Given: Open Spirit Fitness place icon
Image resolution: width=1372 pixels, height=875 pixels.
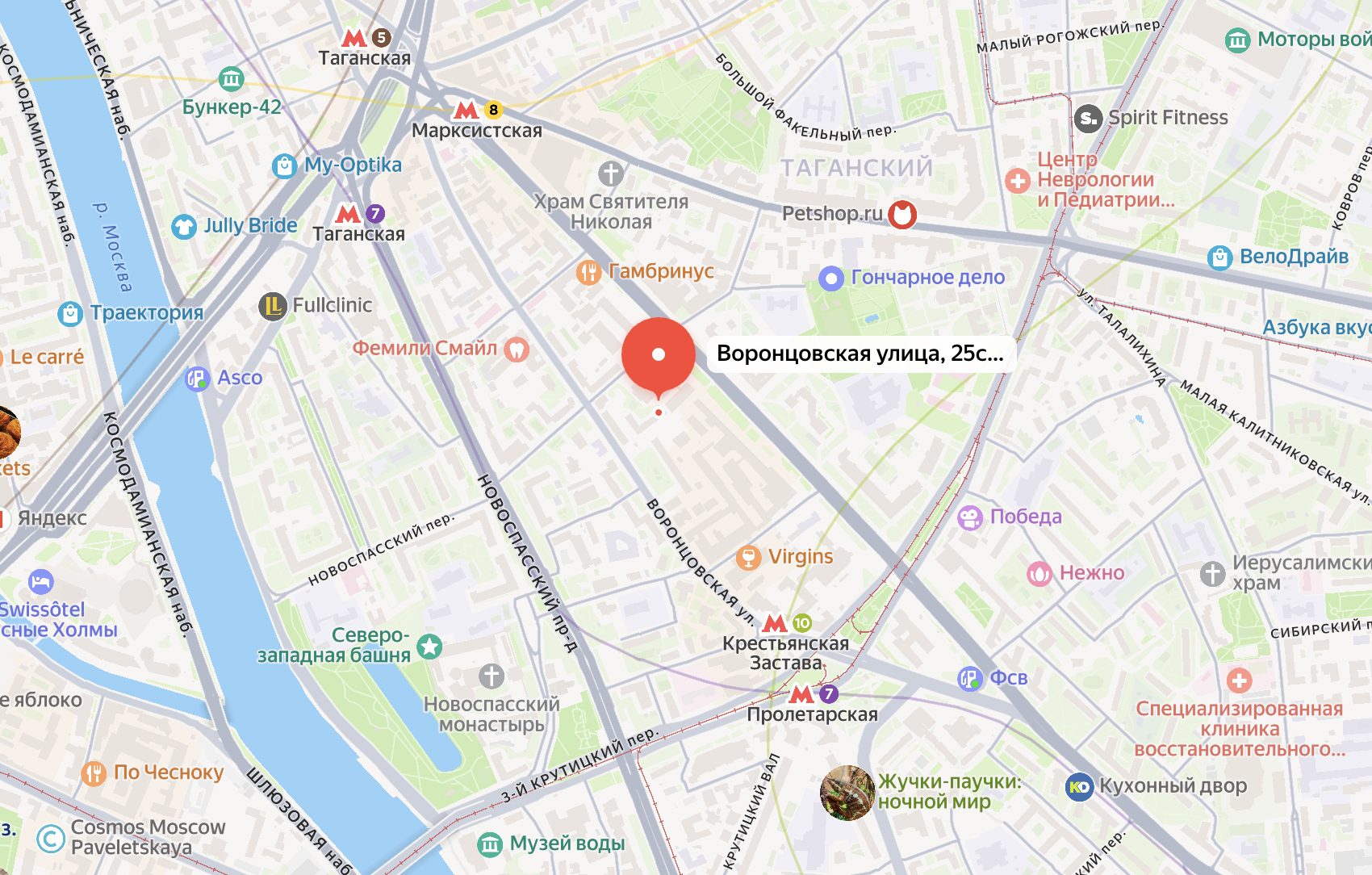Looking at the screenshot, I should [1088, 119].
